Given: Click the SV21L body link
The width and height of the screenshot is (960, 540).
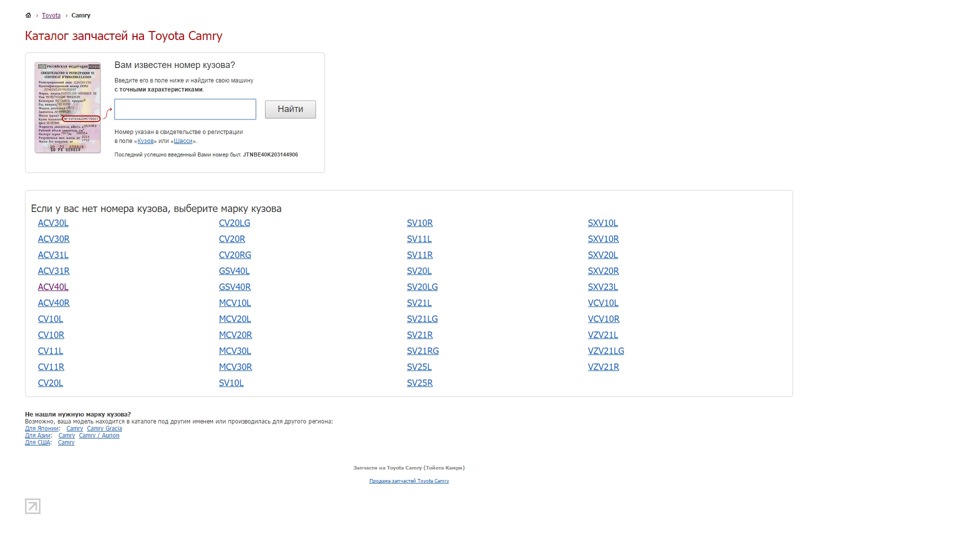Looking at the screenshot, I should coord(419,302).
